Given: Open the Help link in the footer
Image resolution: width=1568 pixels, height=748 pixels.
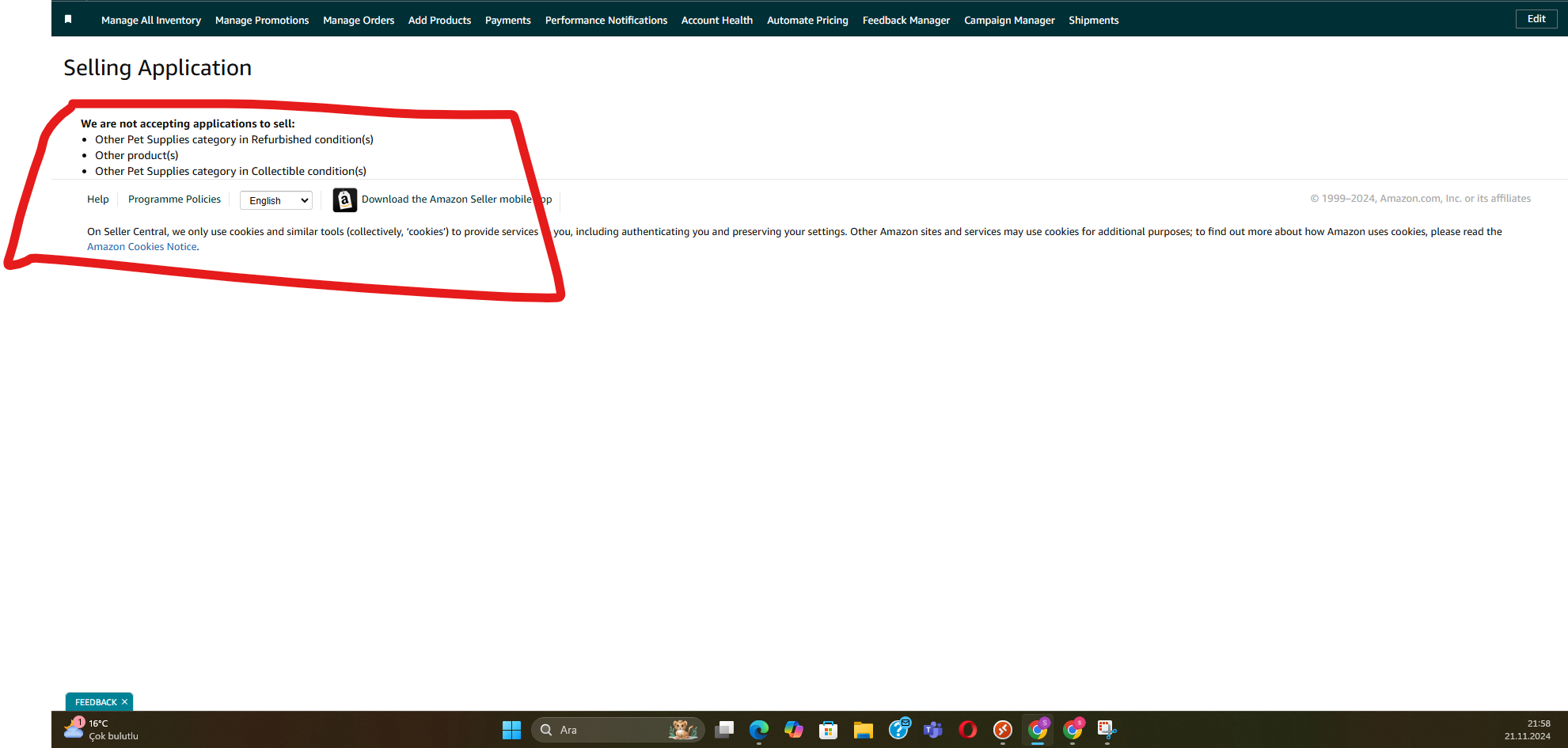Looking at the screenshot, I should tap(98, 199).
